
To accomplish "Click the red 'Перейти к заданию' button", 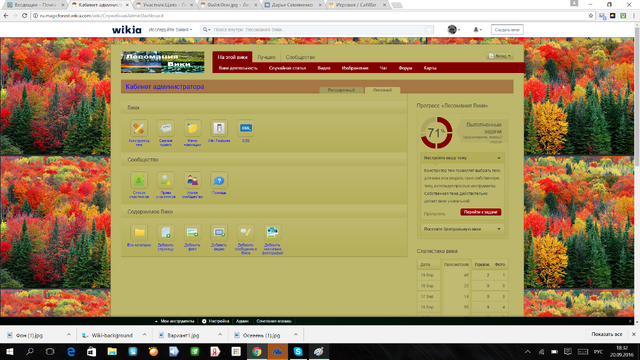I will click(480, 212).
